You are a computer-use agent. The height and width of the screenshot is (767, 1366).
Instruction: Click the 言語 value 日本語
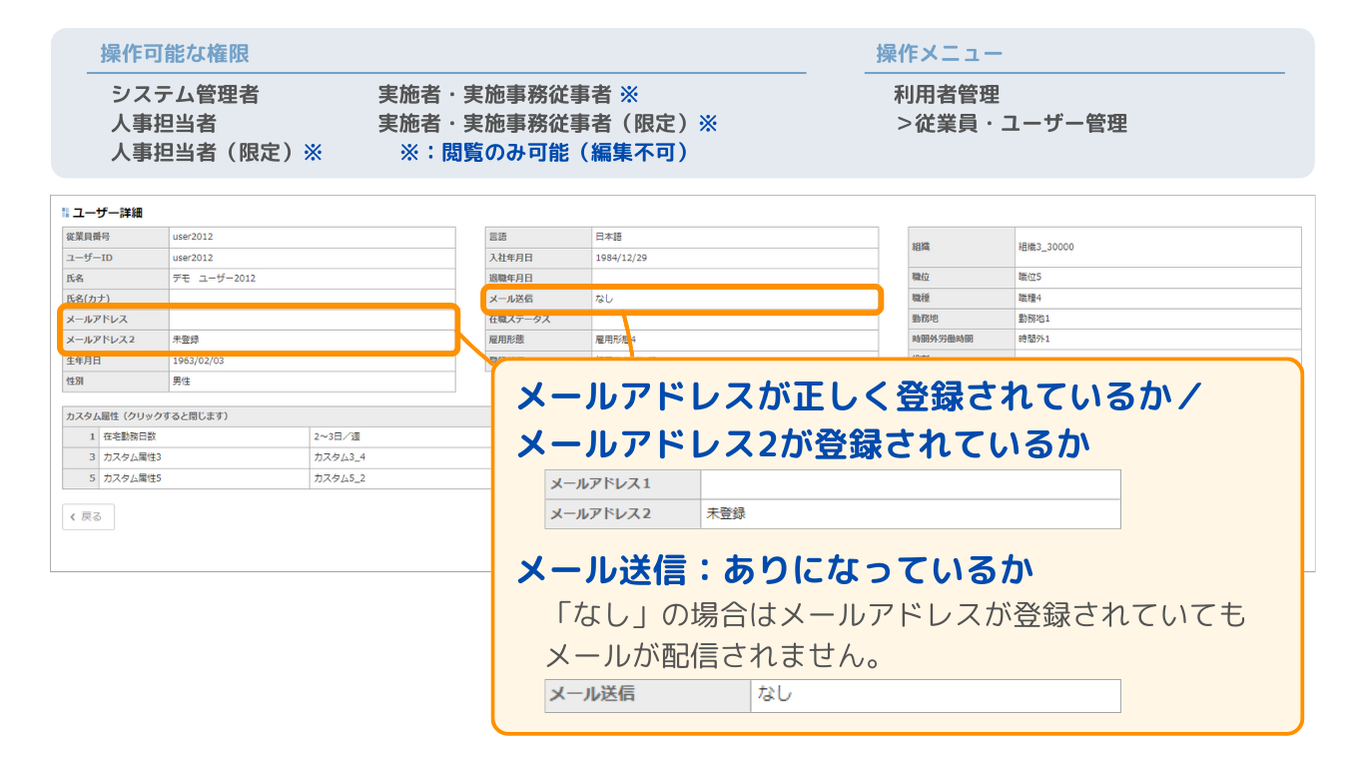pyautogui.click(x=608, y=237)
